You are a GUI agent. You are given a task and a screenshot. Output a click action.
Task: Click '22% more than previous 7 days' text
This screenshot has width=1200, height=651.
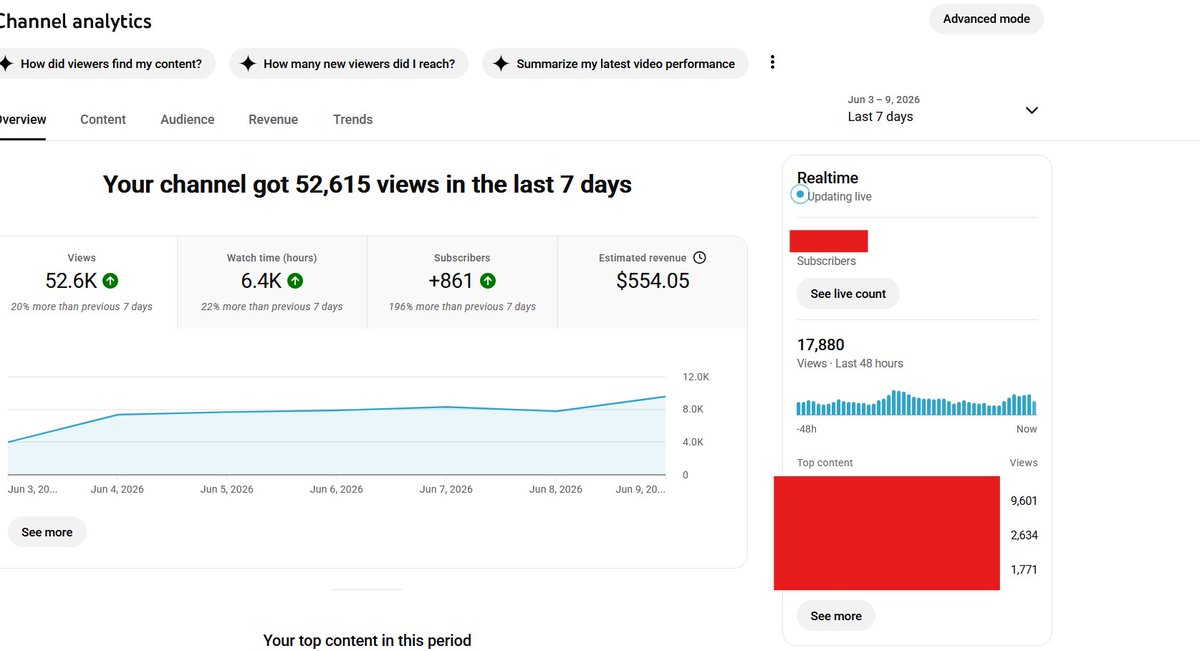click(x=272, y=307)
